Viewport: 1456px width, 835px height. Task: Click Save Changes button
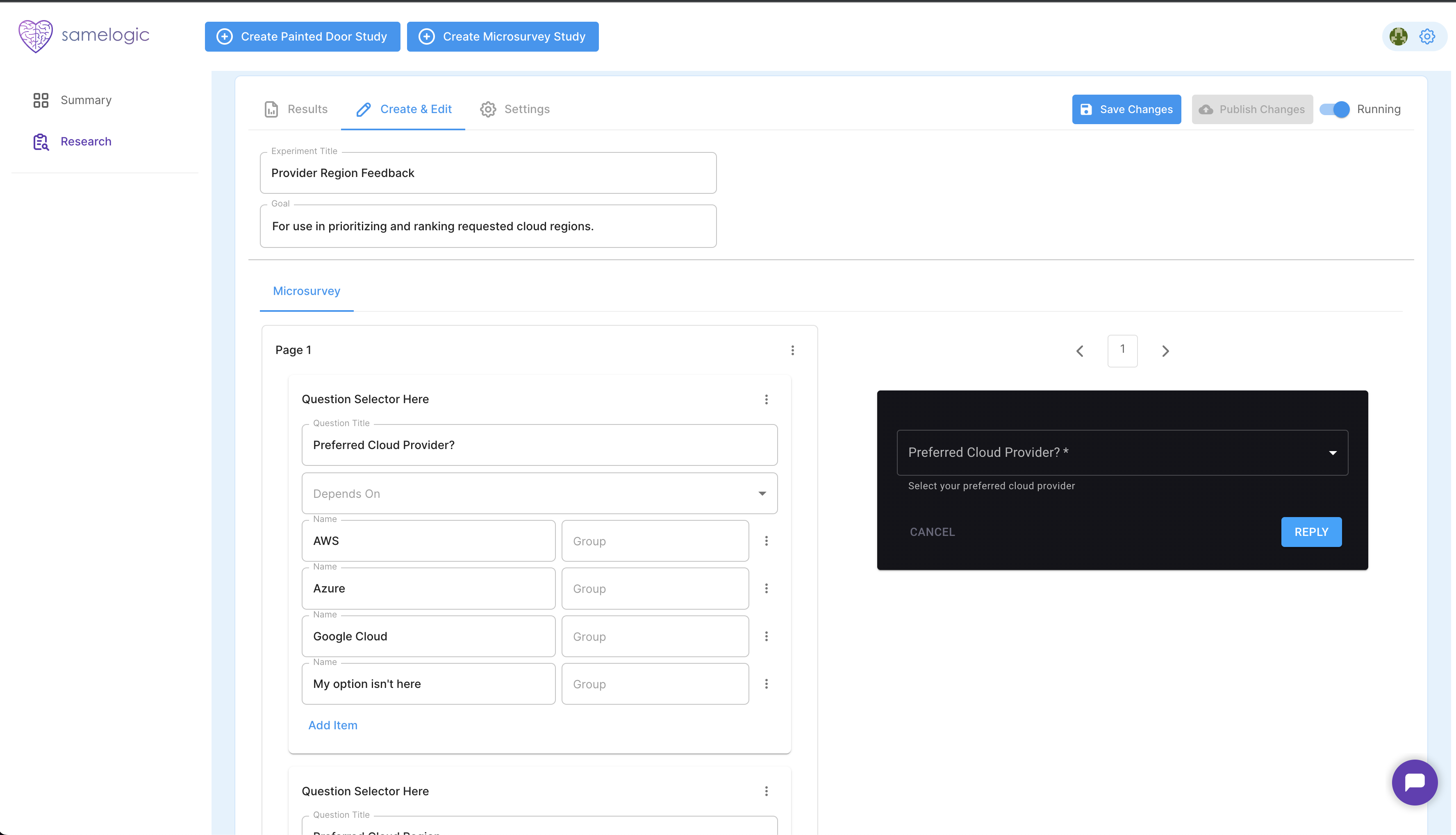coord(1126,109)
